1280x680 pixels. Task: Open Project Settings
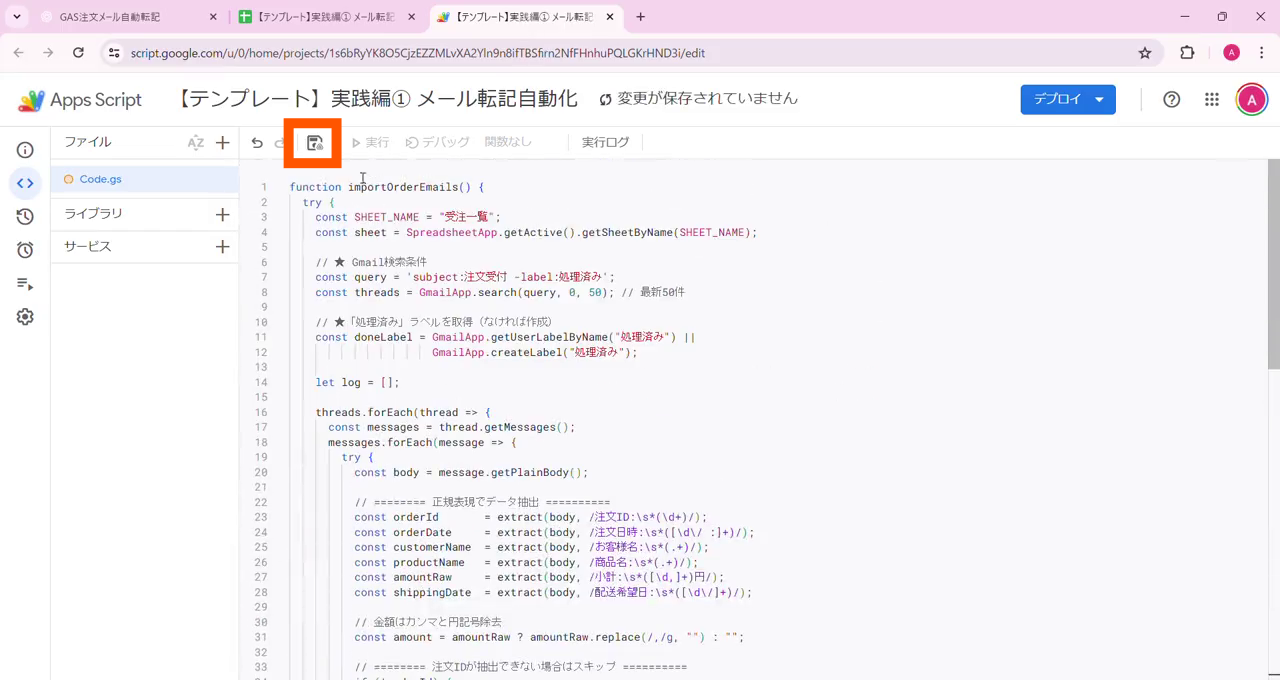[x=24, y=316]
